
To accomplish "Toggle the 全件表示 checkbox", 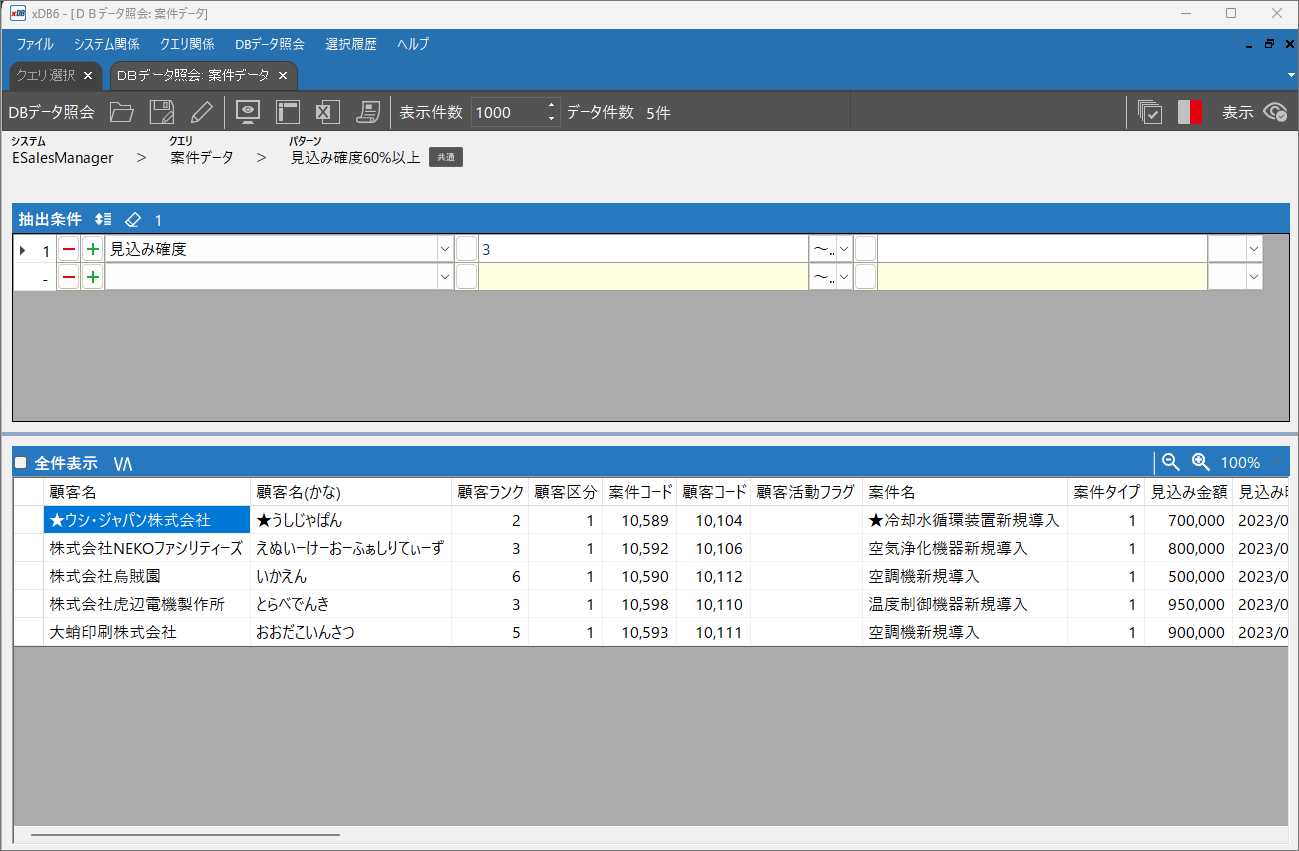I will (x=21, y=463).
